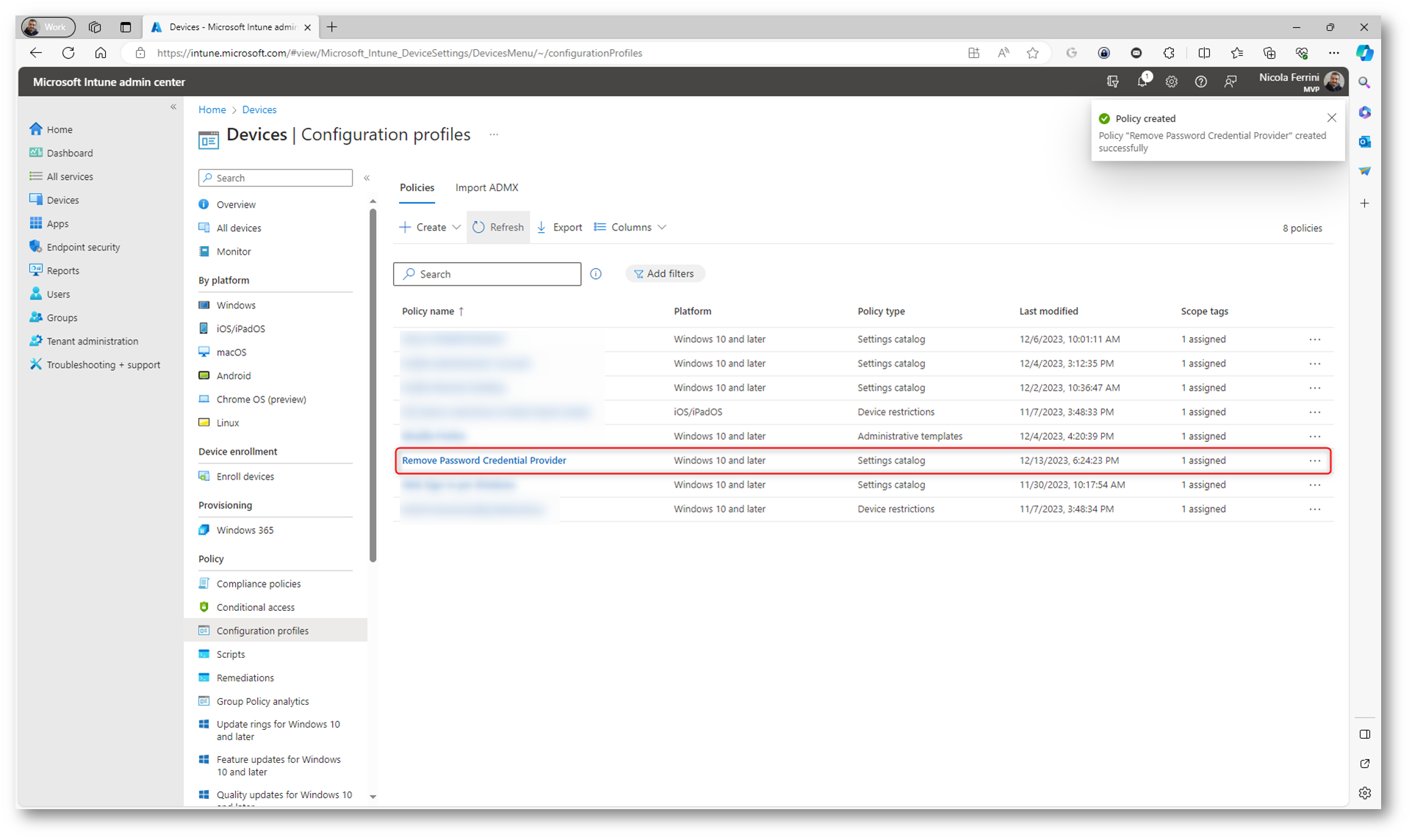This screenshot has height=840, width=1412.
Task: Open a new browser tab
Action: [332, 27]
